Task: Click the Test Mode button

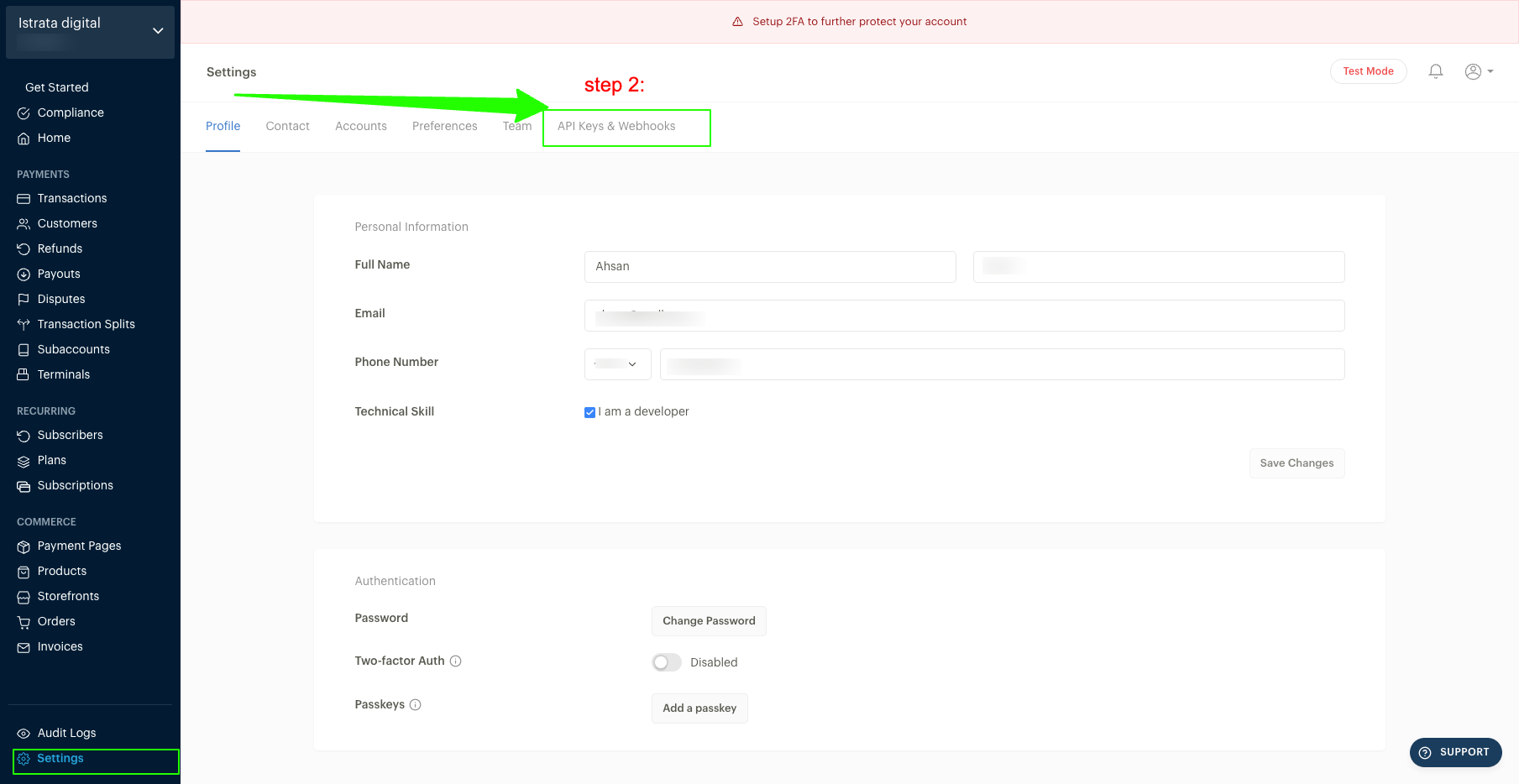Action: [1368, 71]
